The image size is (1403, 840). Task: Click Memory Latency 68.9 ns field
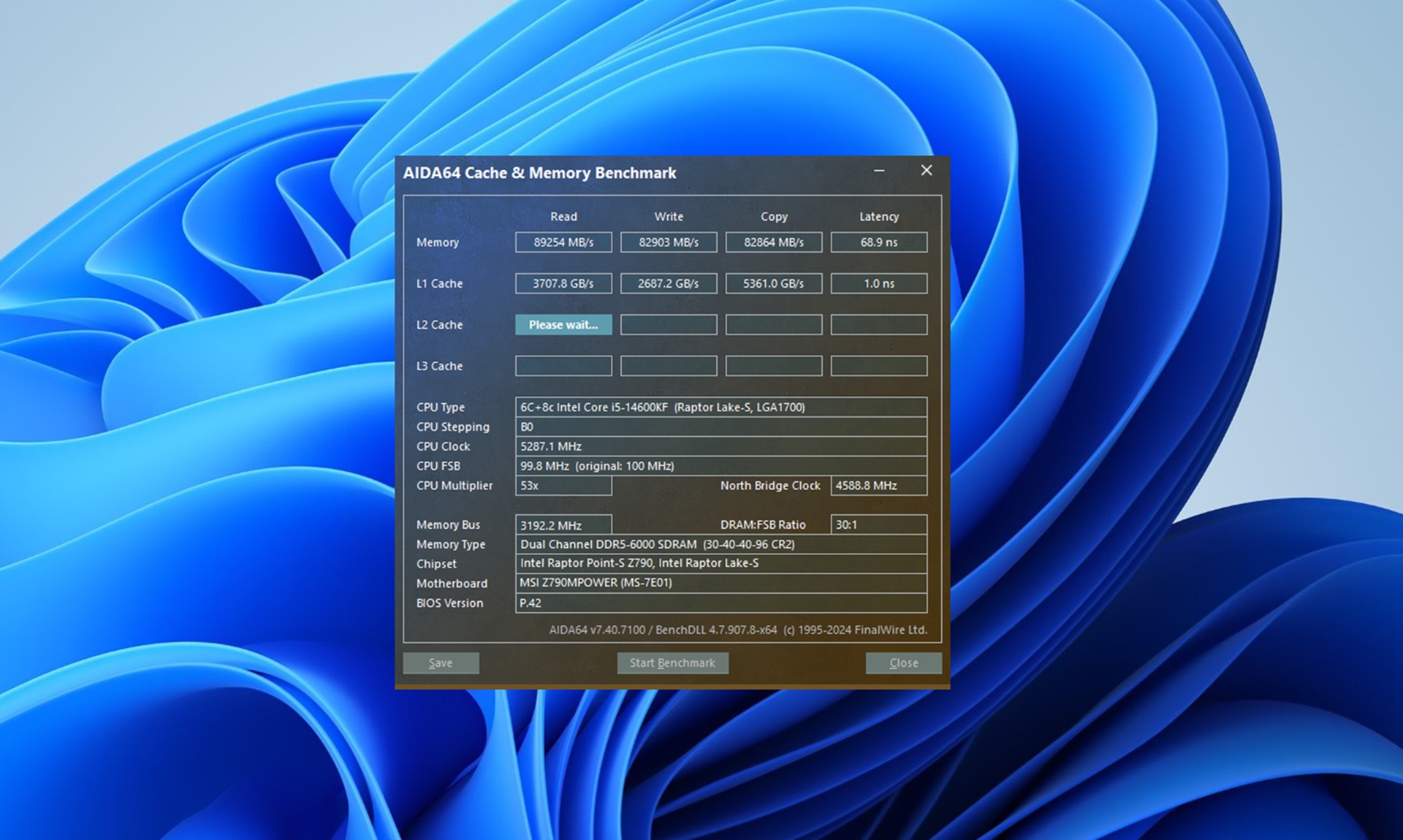(878, 243)
